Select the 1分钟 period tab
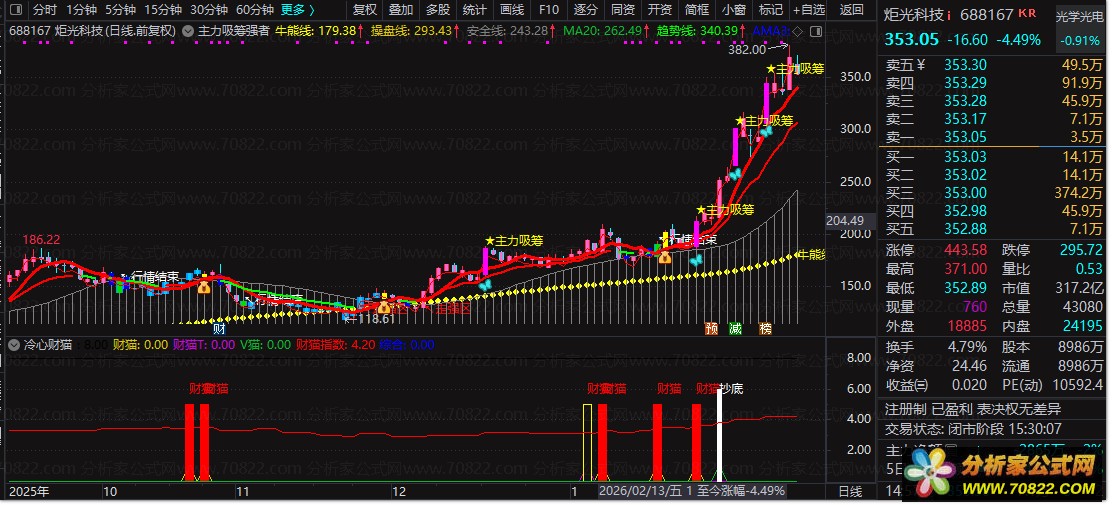1112x505 pixels. 82,10
